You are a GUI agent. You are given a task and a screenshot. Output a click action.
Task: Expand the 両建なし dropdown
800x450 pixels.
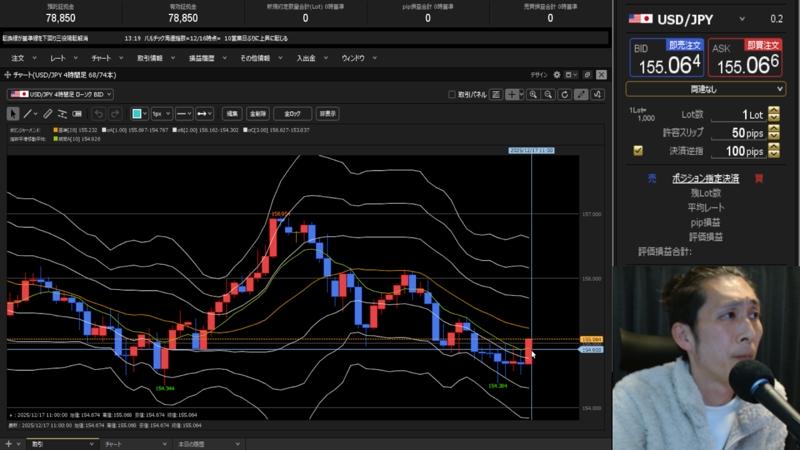[x=705, y=89]
